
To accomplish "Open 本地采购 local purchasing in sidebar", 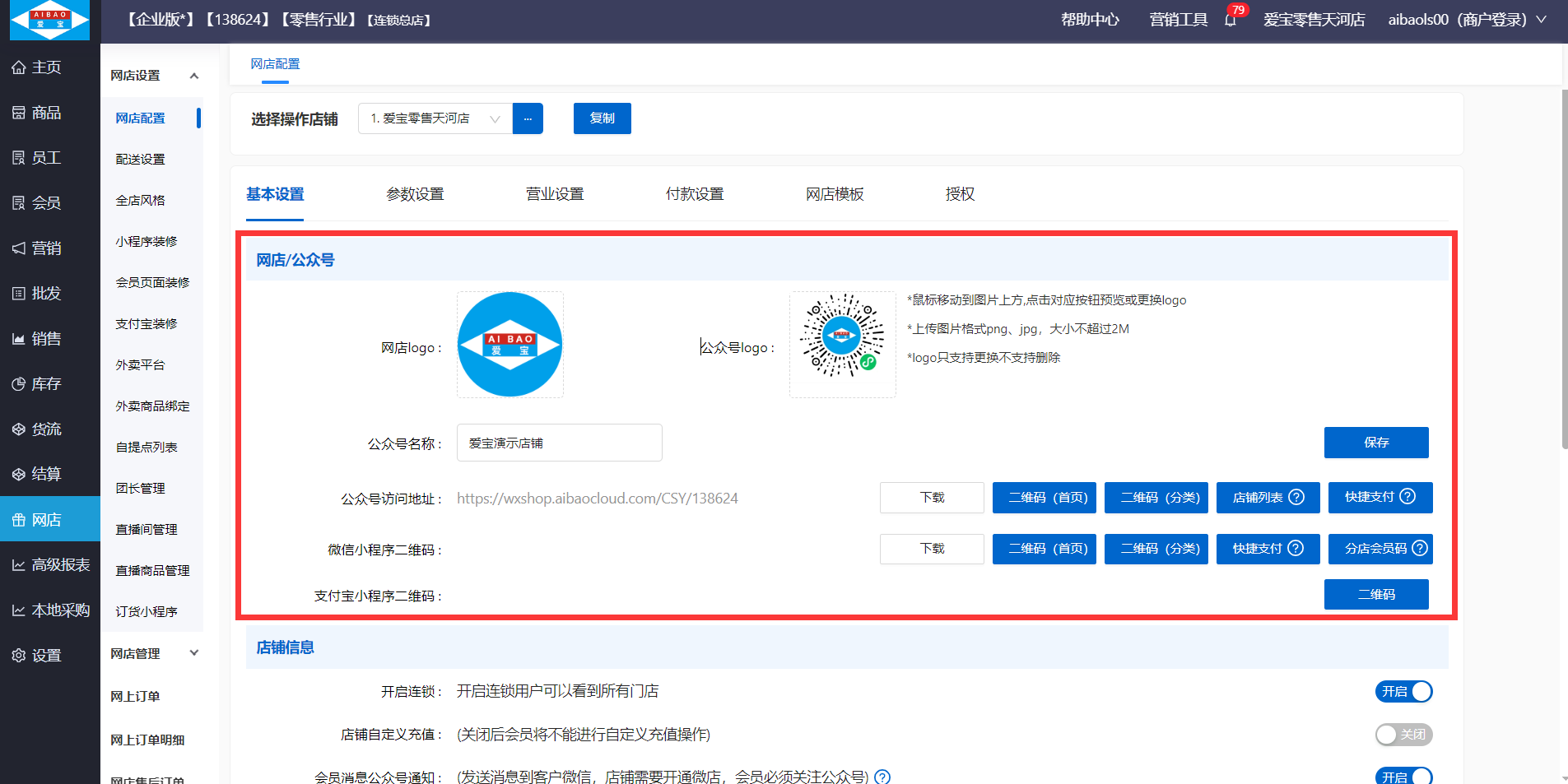I will pos(50,610).
